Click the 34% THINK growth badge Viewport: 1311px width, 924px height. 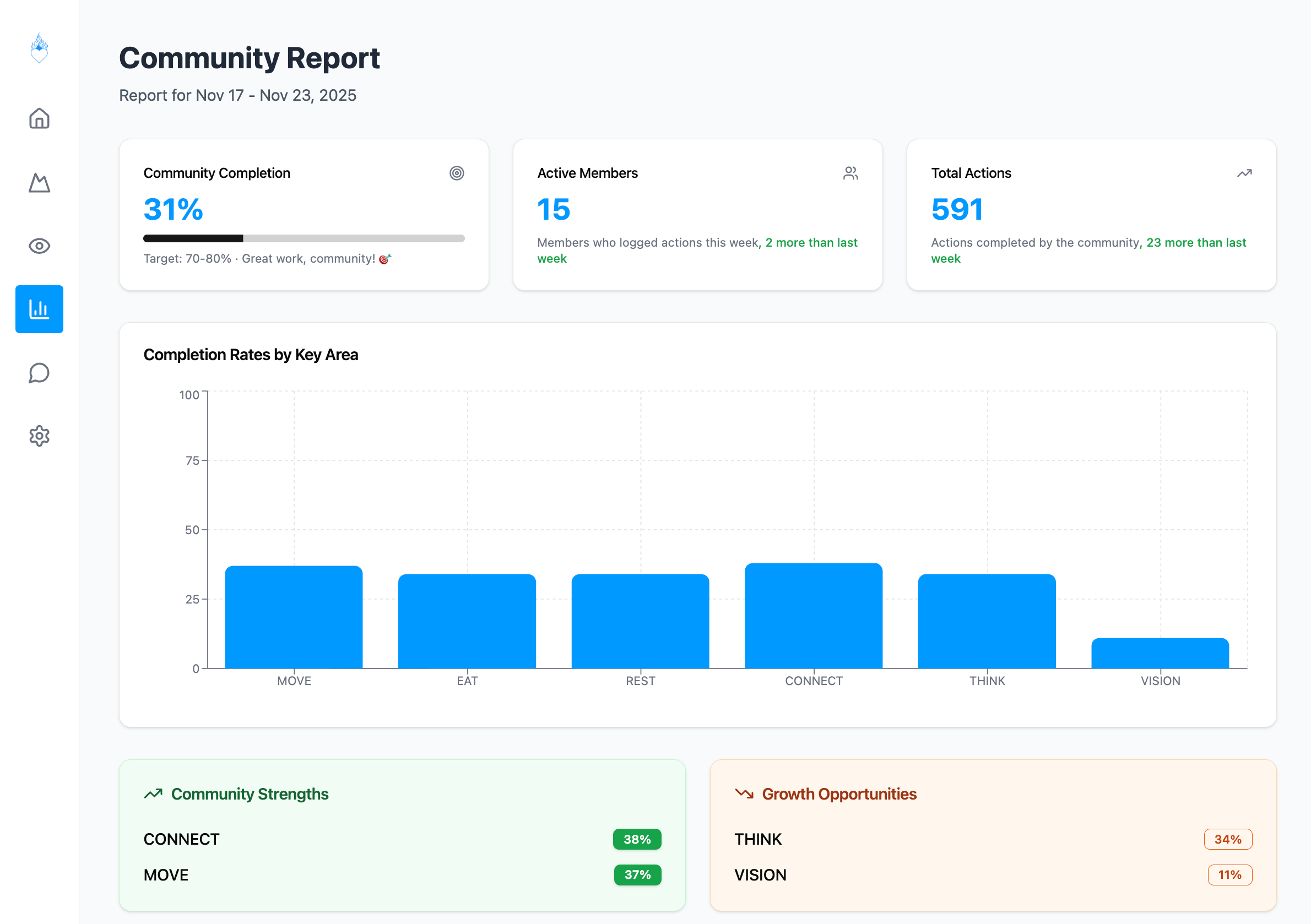pyautogui.click(x=1228, y=839)
